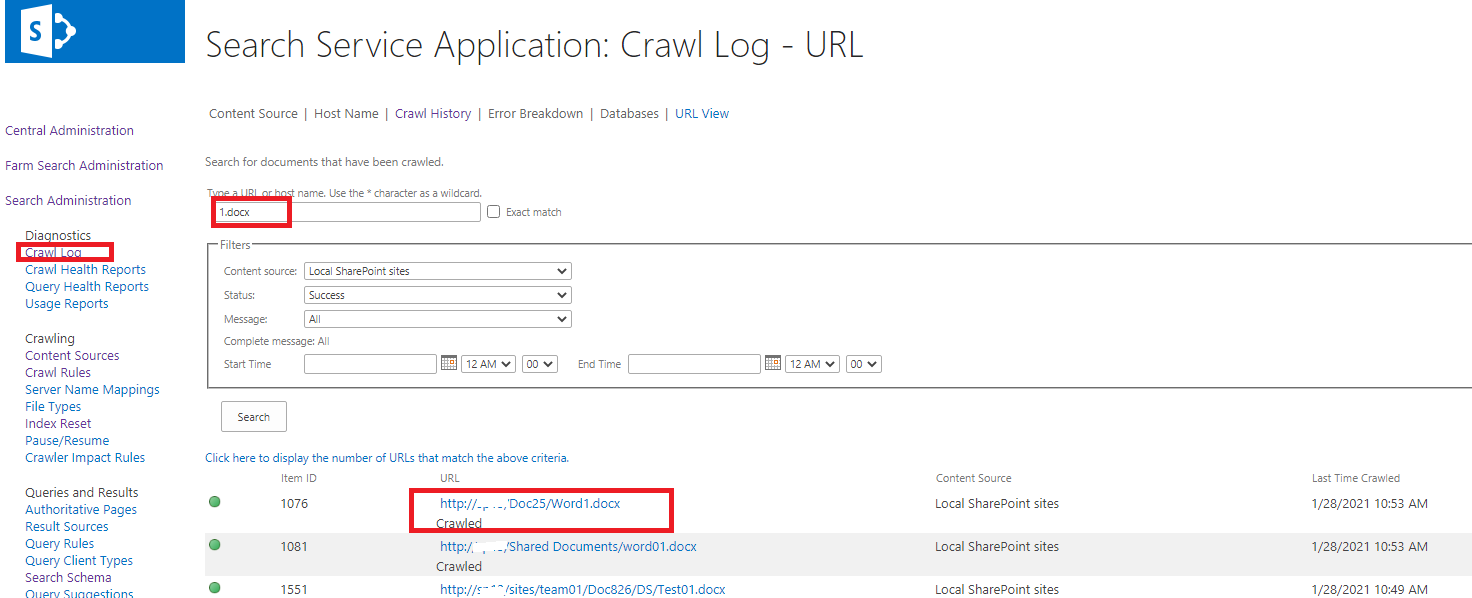The width and height of the screenshot is (1472, 598).
Task: Open Query Suggestions link
Action: [79, 593]
